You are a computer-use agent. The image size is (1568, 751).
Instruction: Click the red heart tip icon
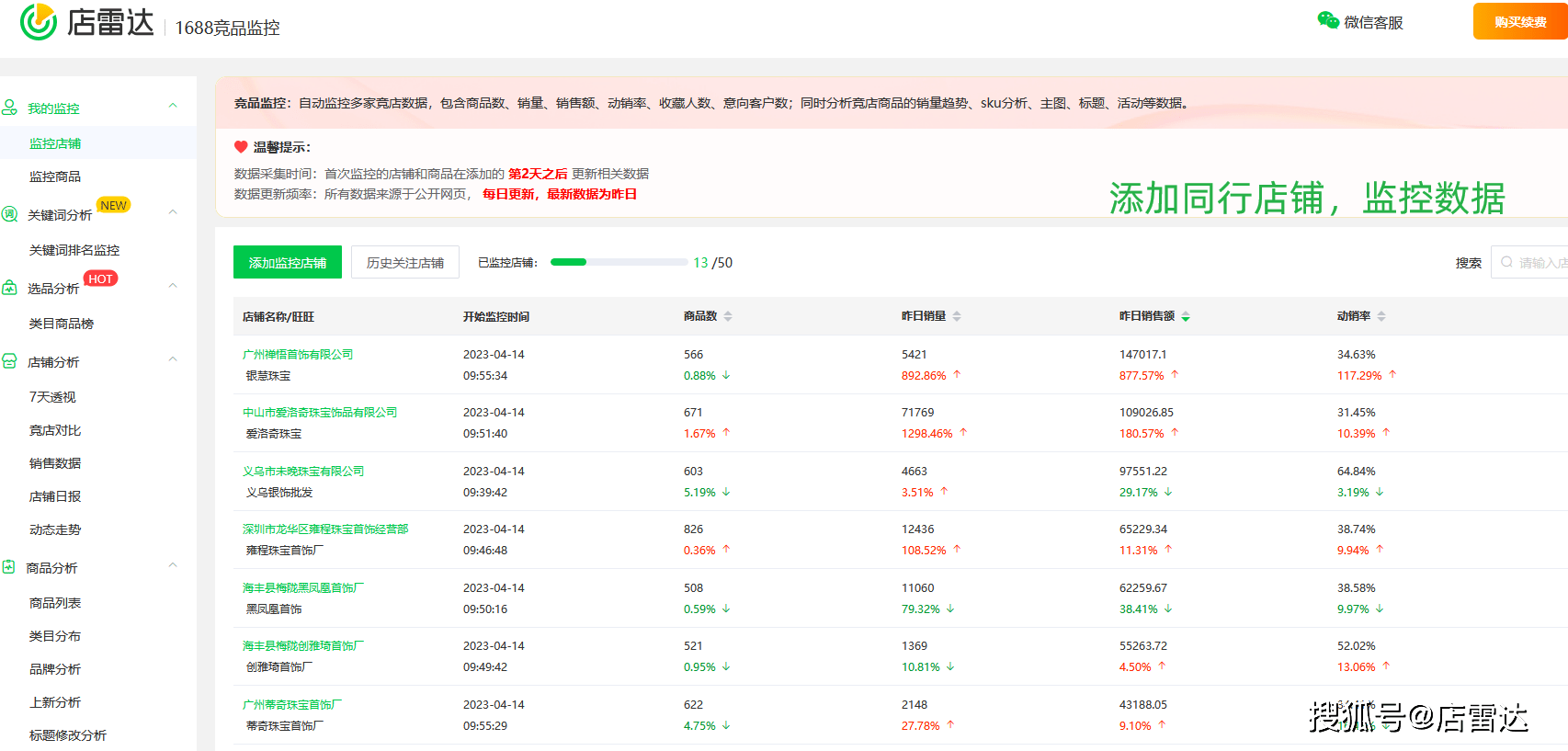click(241, 147)
